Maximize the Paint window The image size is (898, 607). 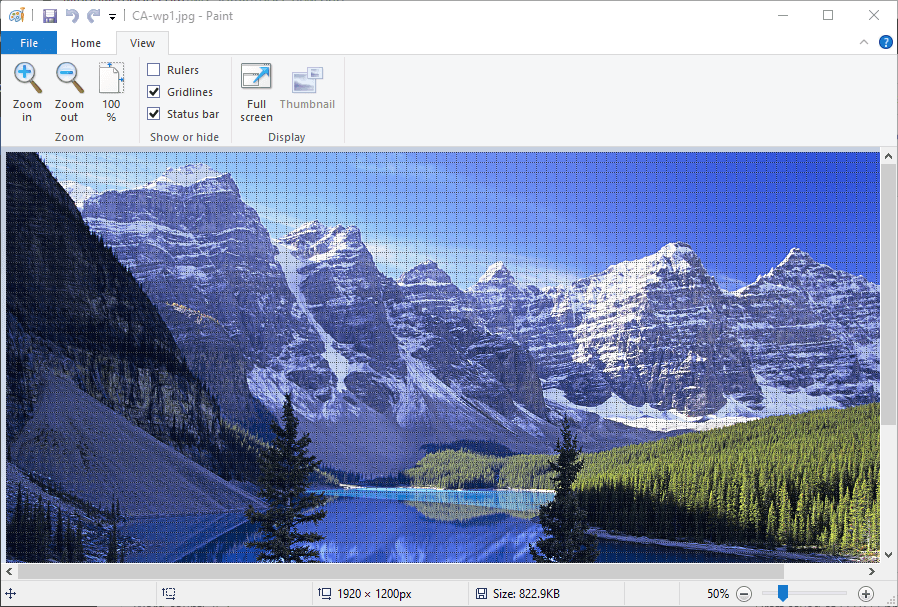[x=828, y=15]
